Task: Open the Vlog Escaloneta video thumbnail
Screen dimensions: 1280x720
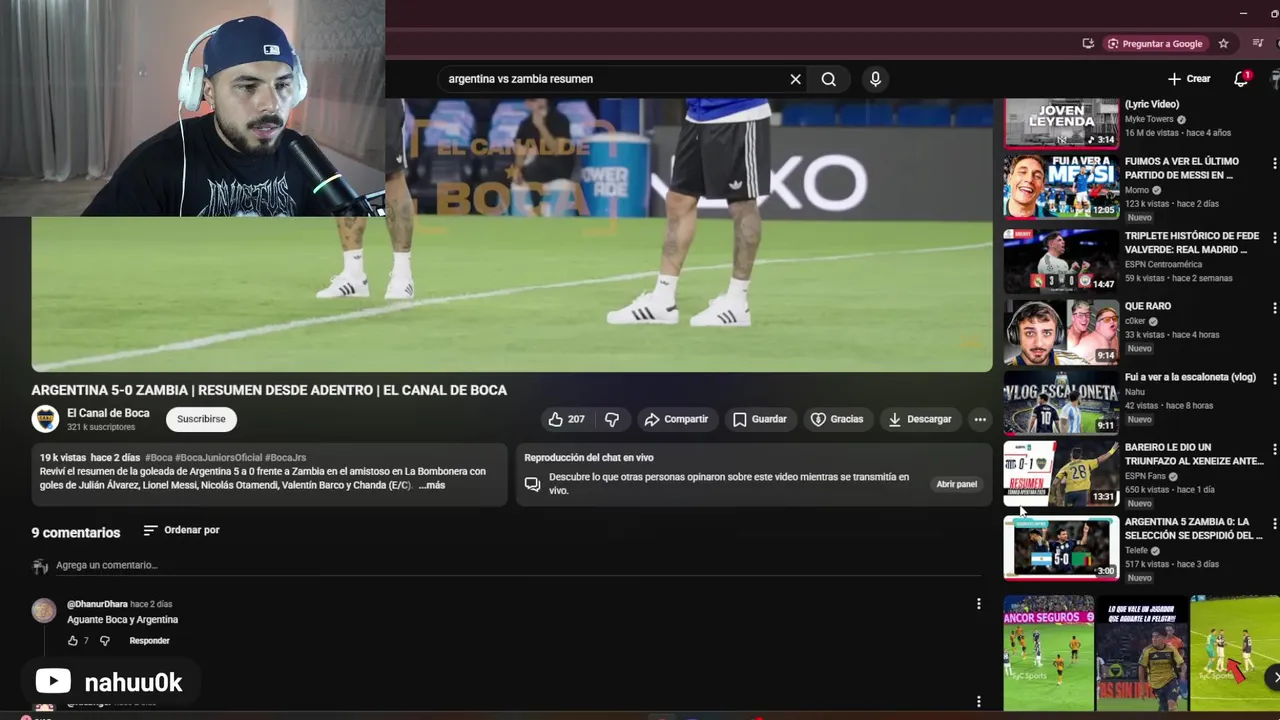Action: pos(1061,403)
